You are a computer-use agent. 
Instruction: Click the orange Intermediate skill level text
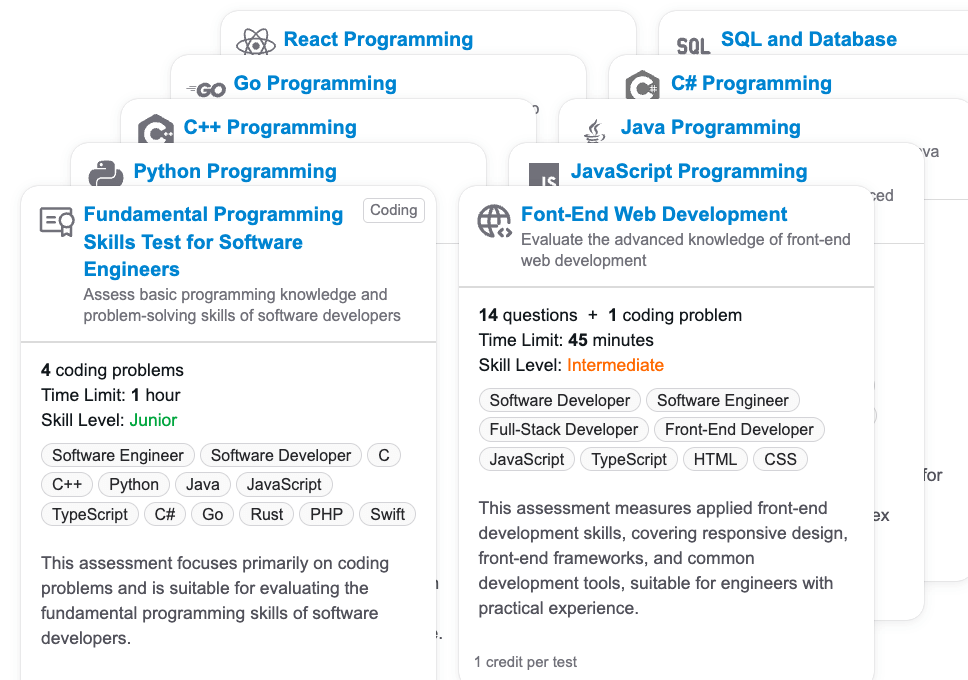pos(615,365)
